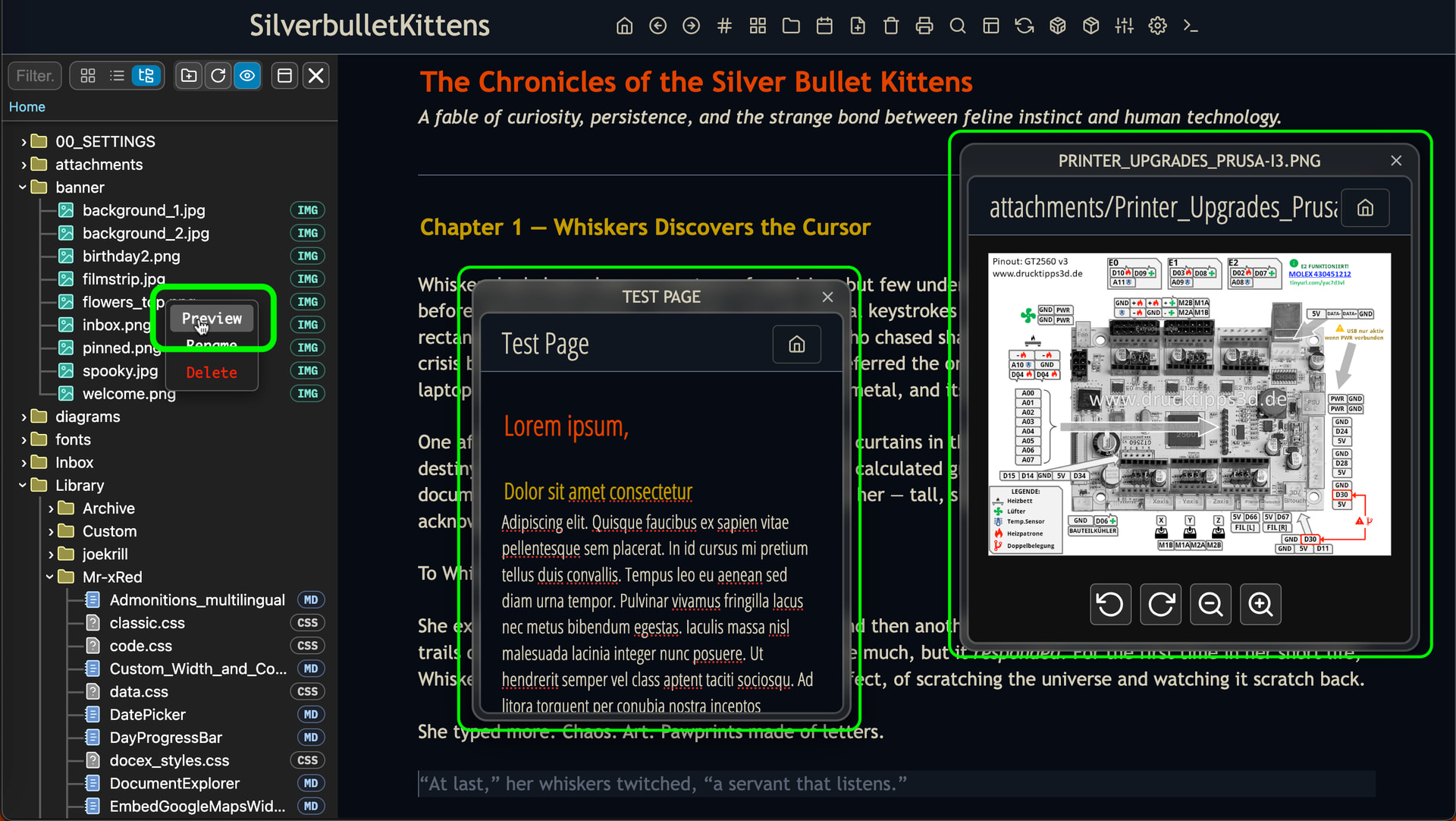Open the DatePicker markdown file
This screenshot has width=1456, height=821.
[147, 715]
